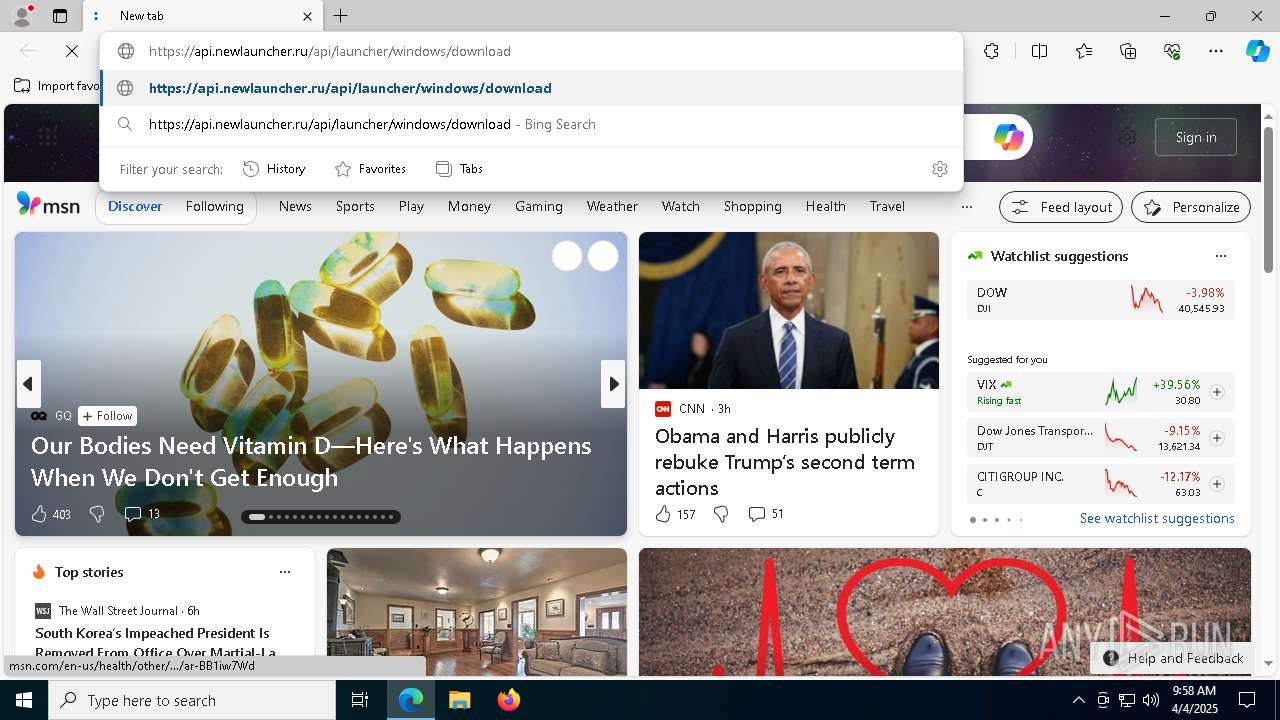
Task: Close the New tab tab
Action: (307, 16)
